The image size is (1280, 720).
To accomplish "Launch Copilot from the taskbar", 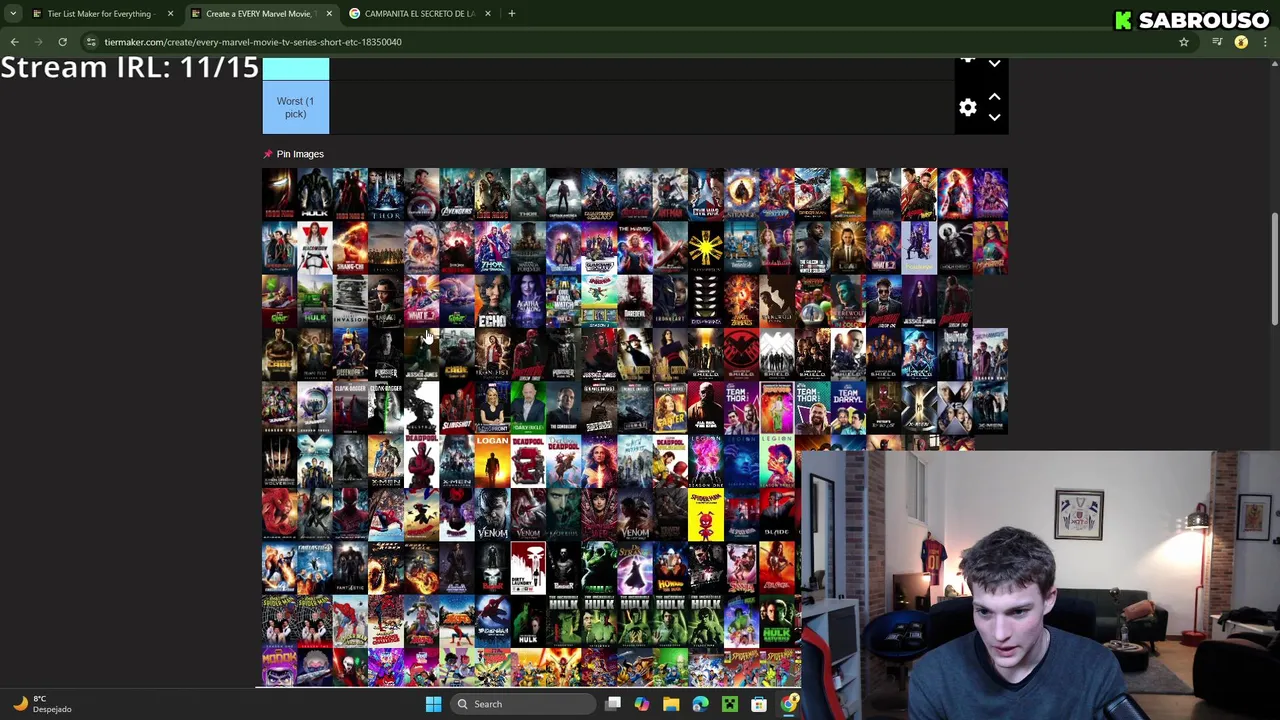I will point(642,704).
